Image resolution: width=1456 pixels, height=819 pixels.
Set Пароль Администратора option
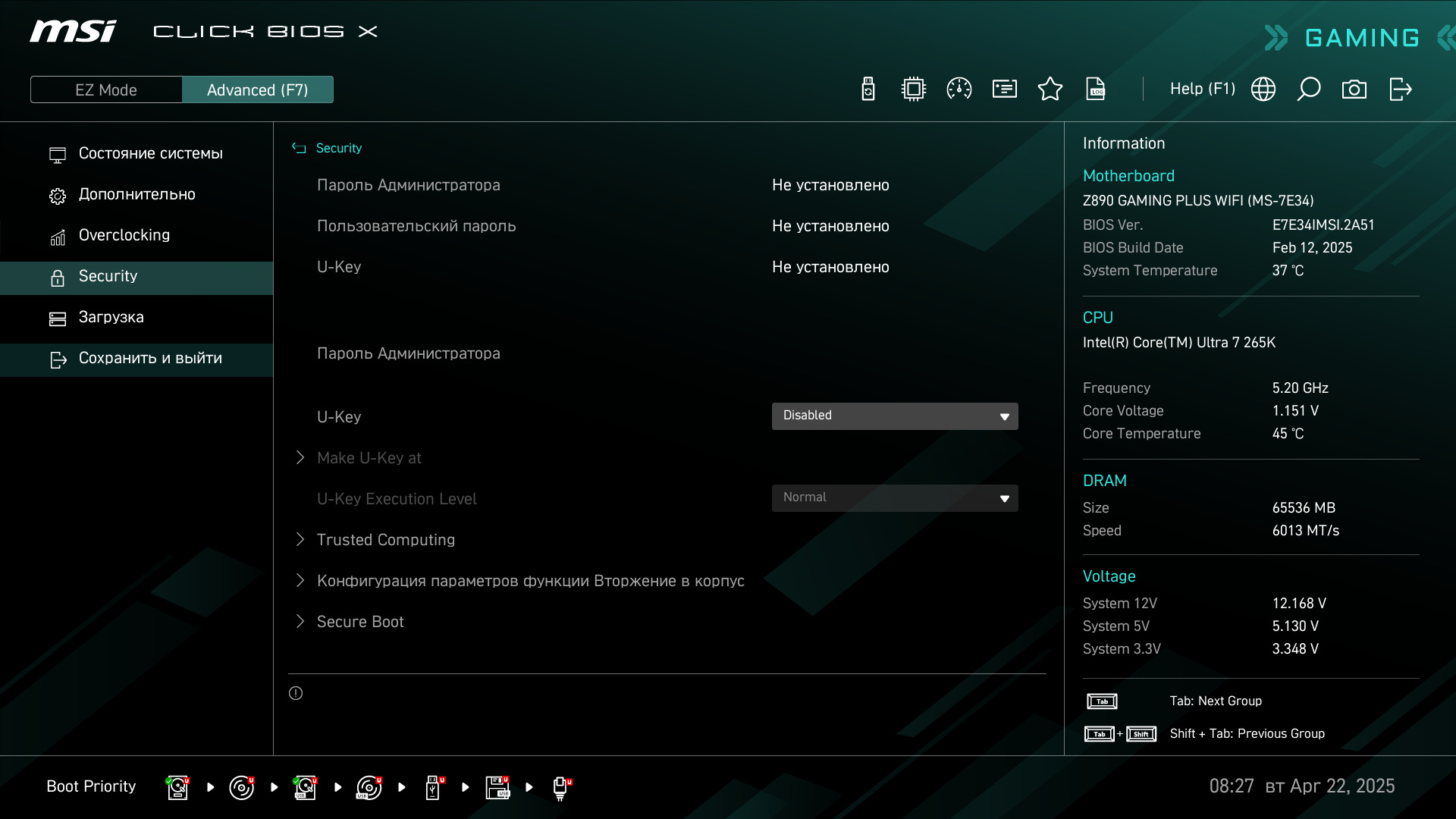point(409,353)
